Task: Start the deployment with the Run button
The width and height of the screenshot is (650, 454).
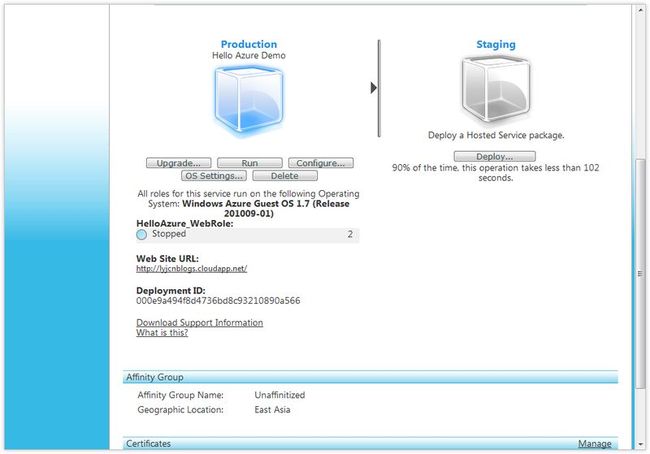Action: [x=250, y=163]
